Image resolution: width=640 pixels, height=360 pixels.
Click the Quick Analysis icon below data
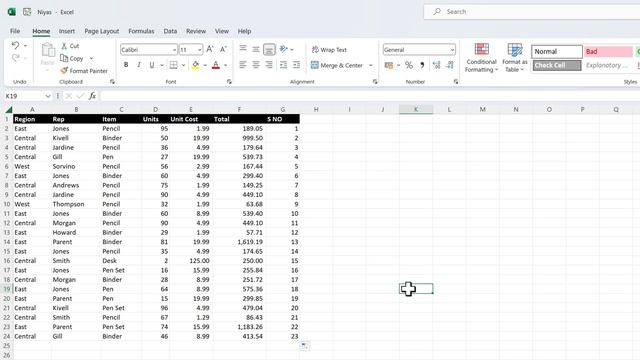pos(304,346)
